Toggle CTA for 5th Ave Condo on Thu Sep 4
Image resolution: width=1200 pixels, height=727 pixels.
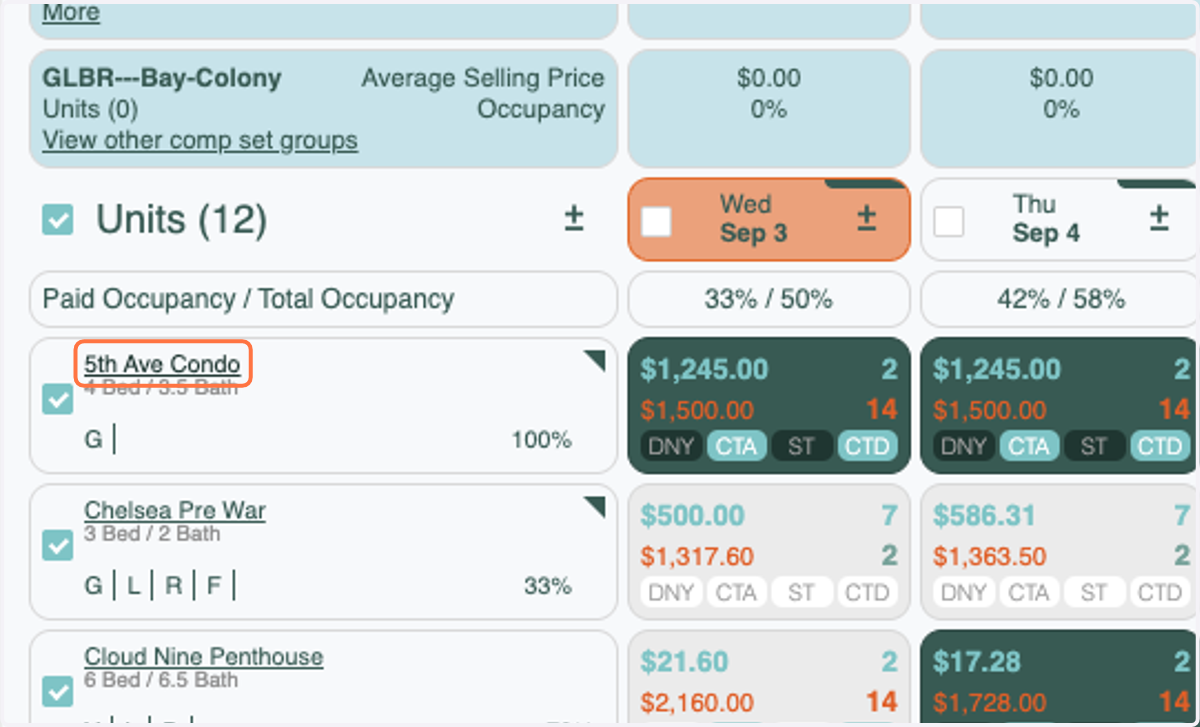[x=1029, y=446]
